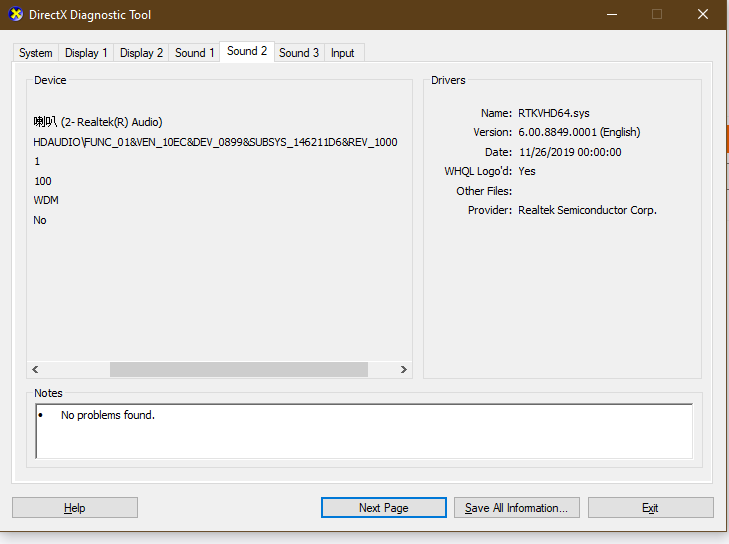
Task: Select the Sound 2 tab
Action: (247, 51)
